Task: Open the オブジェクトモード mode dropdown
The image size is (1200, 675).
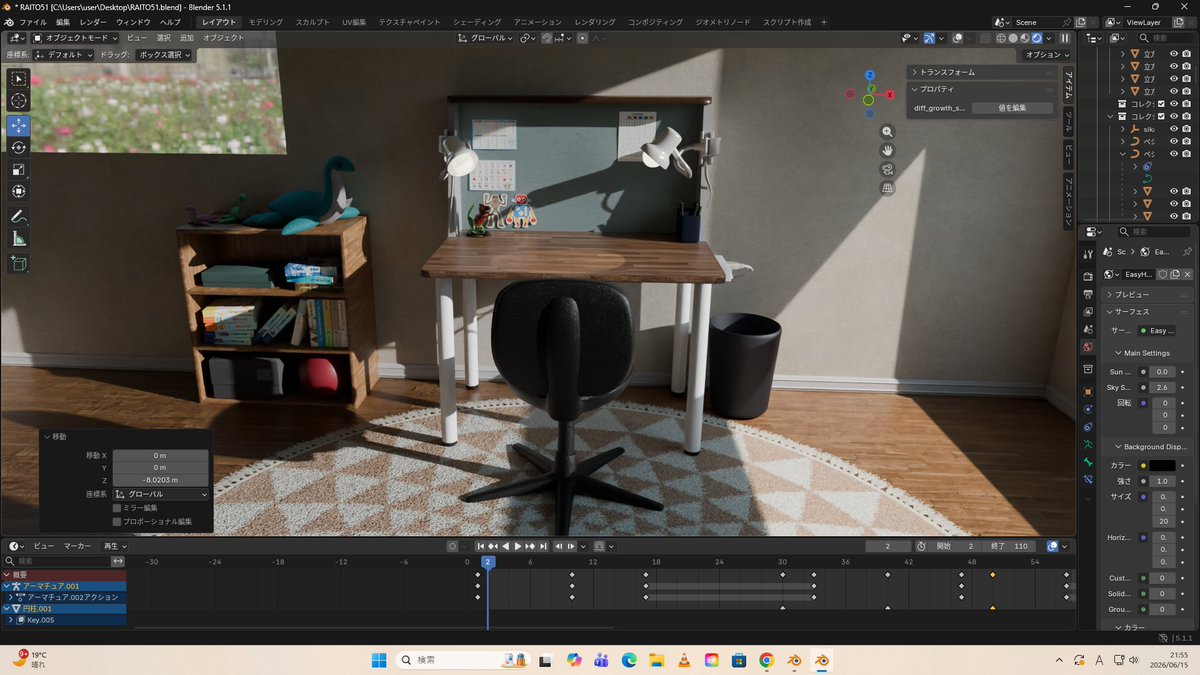Action: pyautogui.click(x=76, y=38)
